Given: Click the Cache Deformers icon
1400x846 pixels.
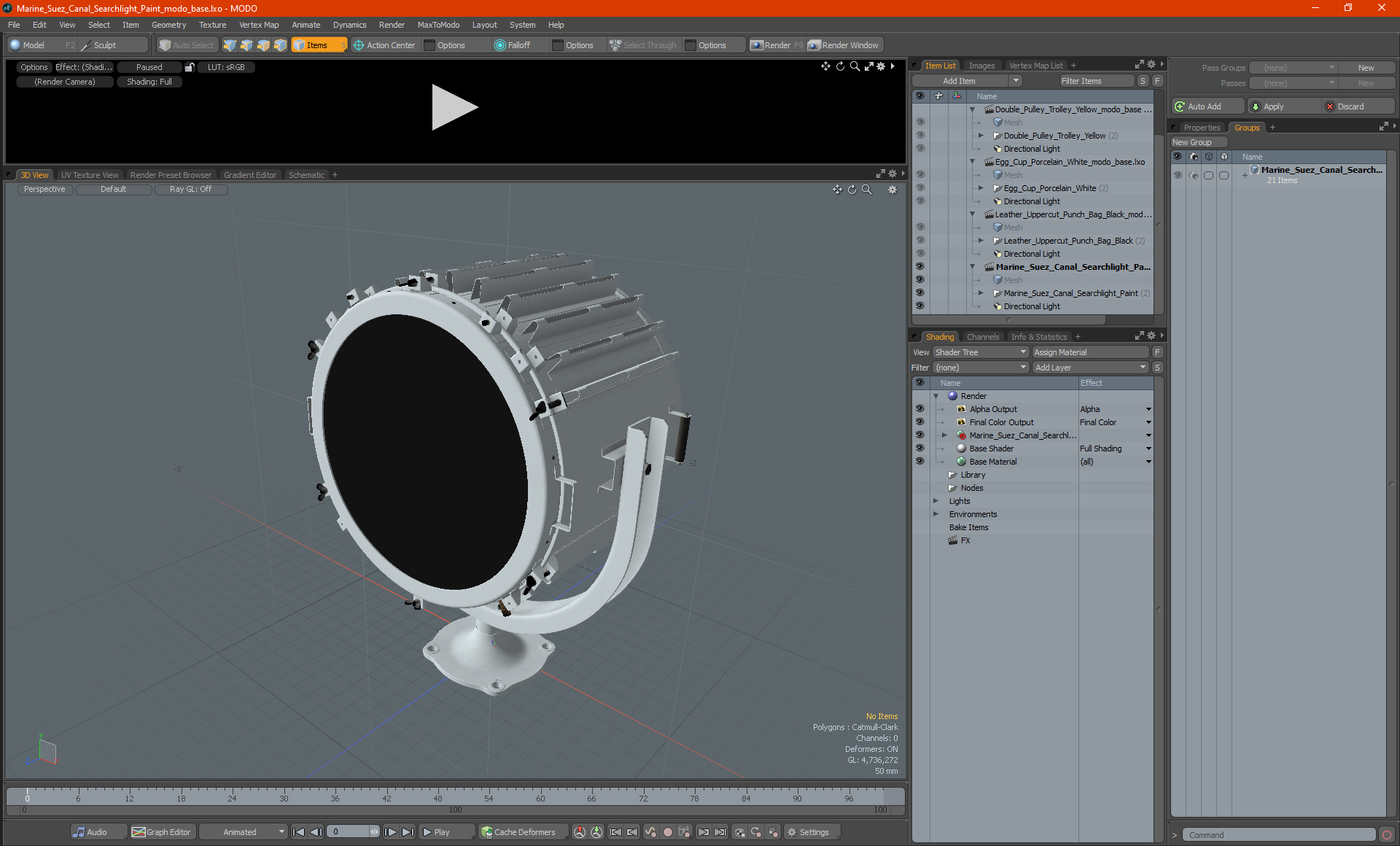Looking at the screenshot, I should pos(486,832).
